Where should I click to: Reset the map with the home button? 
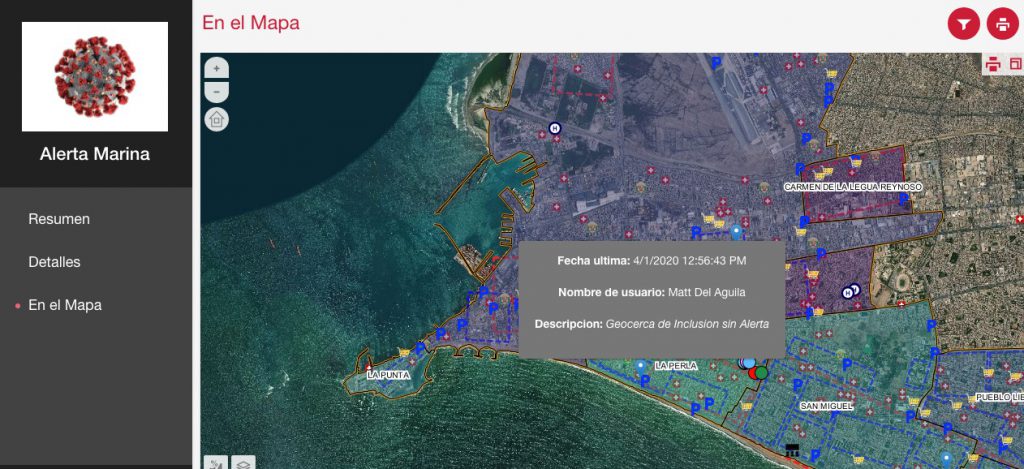pos(217,119)
